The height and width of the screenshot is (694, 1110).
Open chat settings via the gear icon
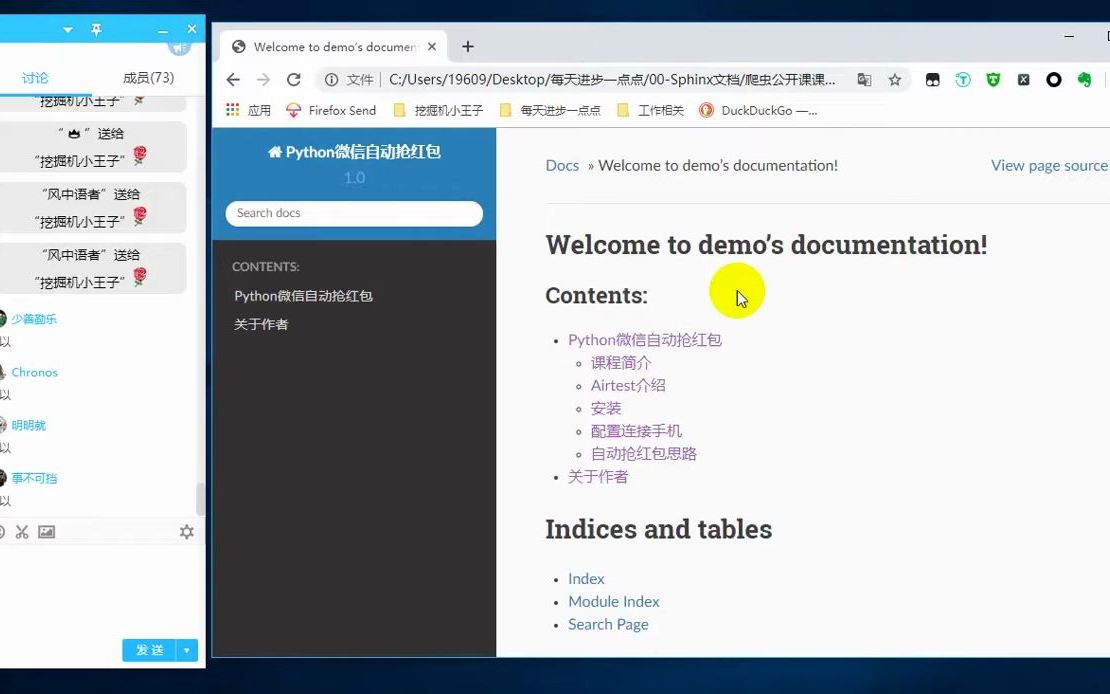186,531
